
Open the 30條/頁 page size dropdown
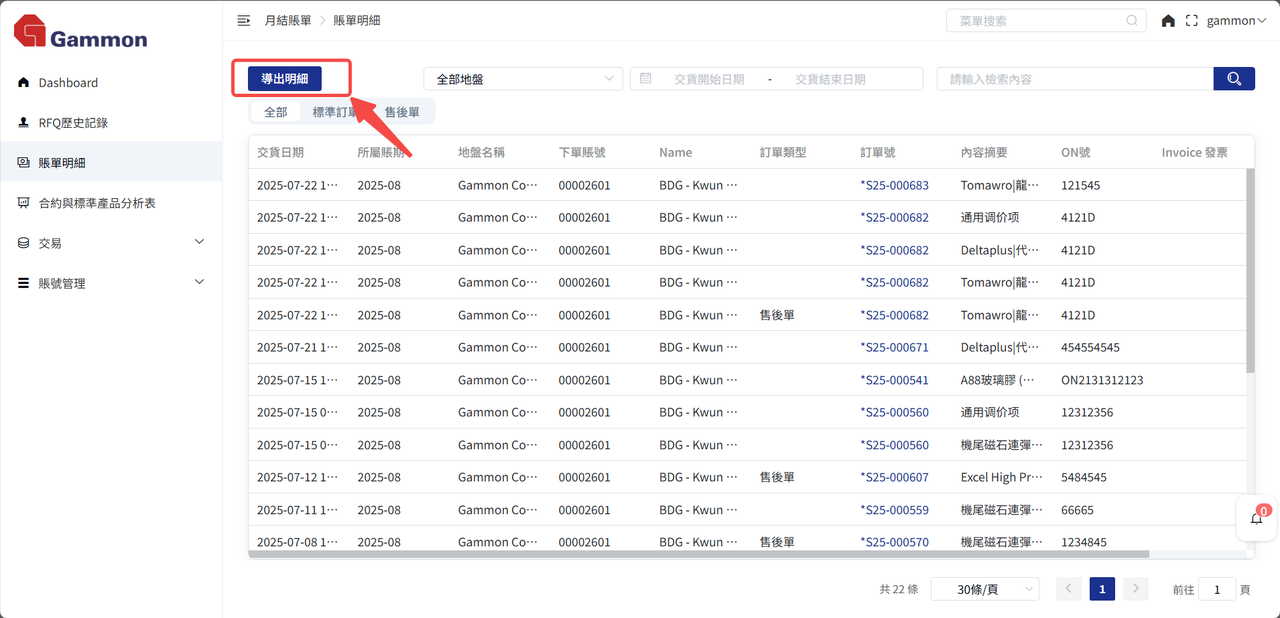(x=984, y=589)
